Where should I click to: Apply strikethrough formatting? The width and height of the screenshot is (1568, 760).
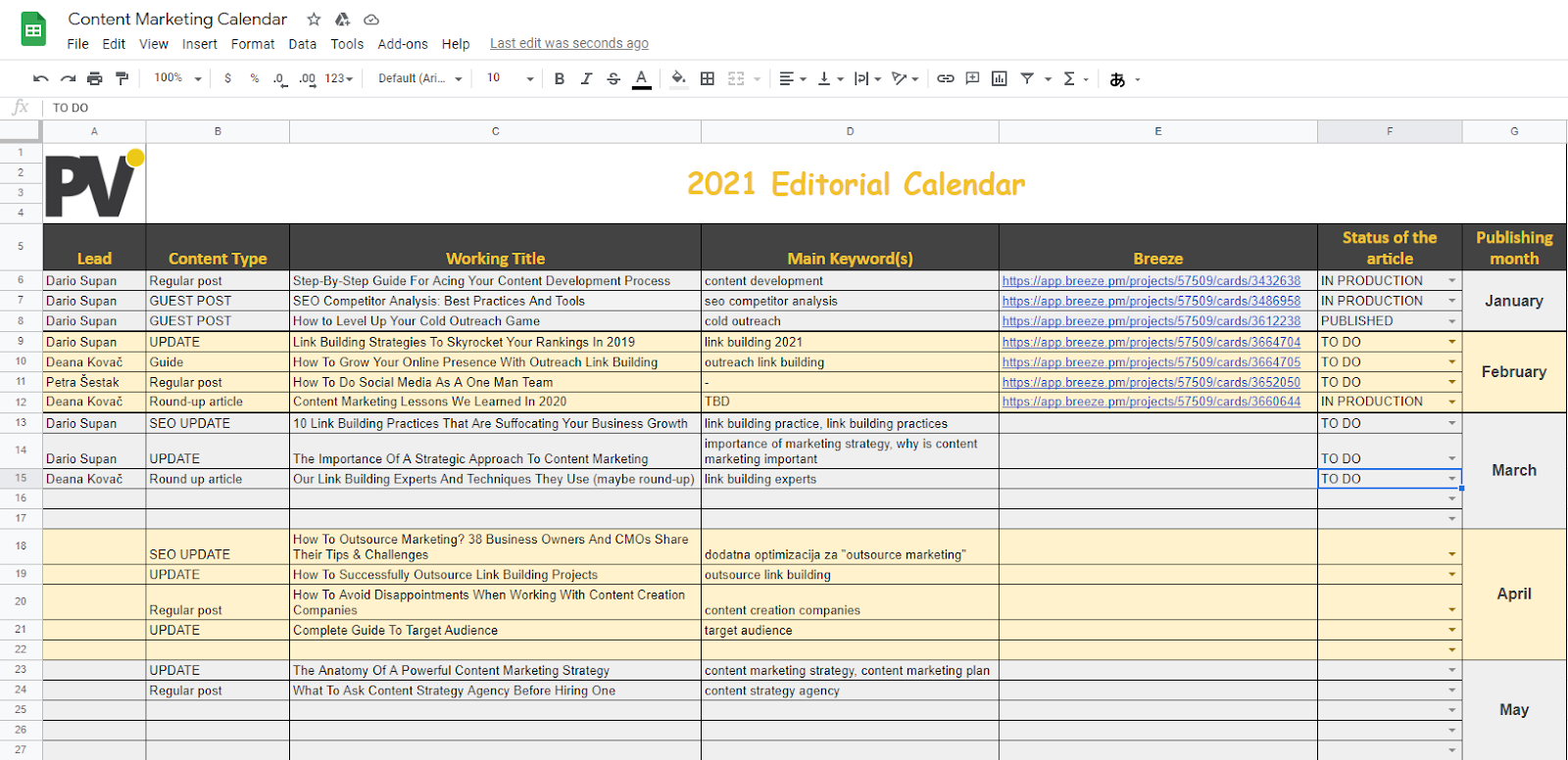tap(613, 78)
